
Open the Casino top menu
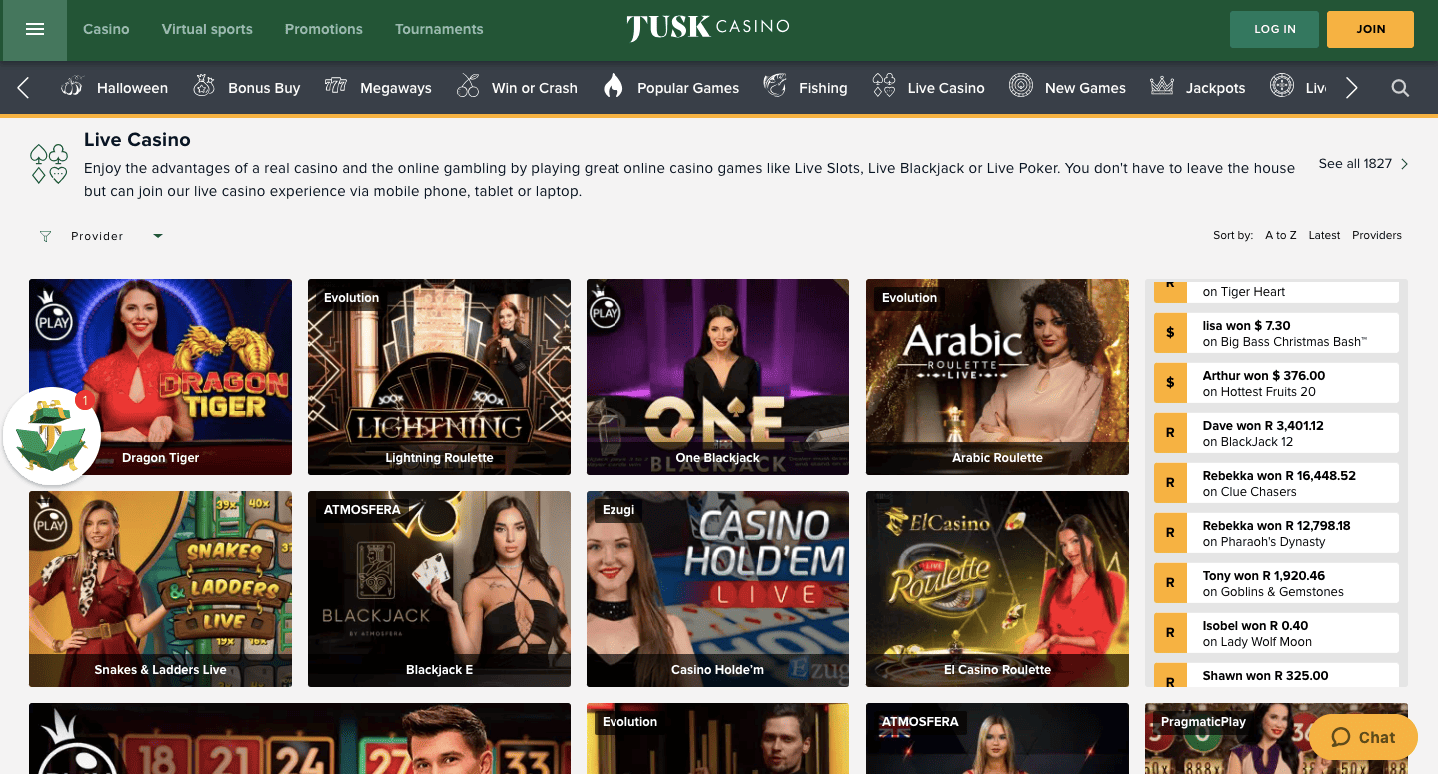(106, 29)
